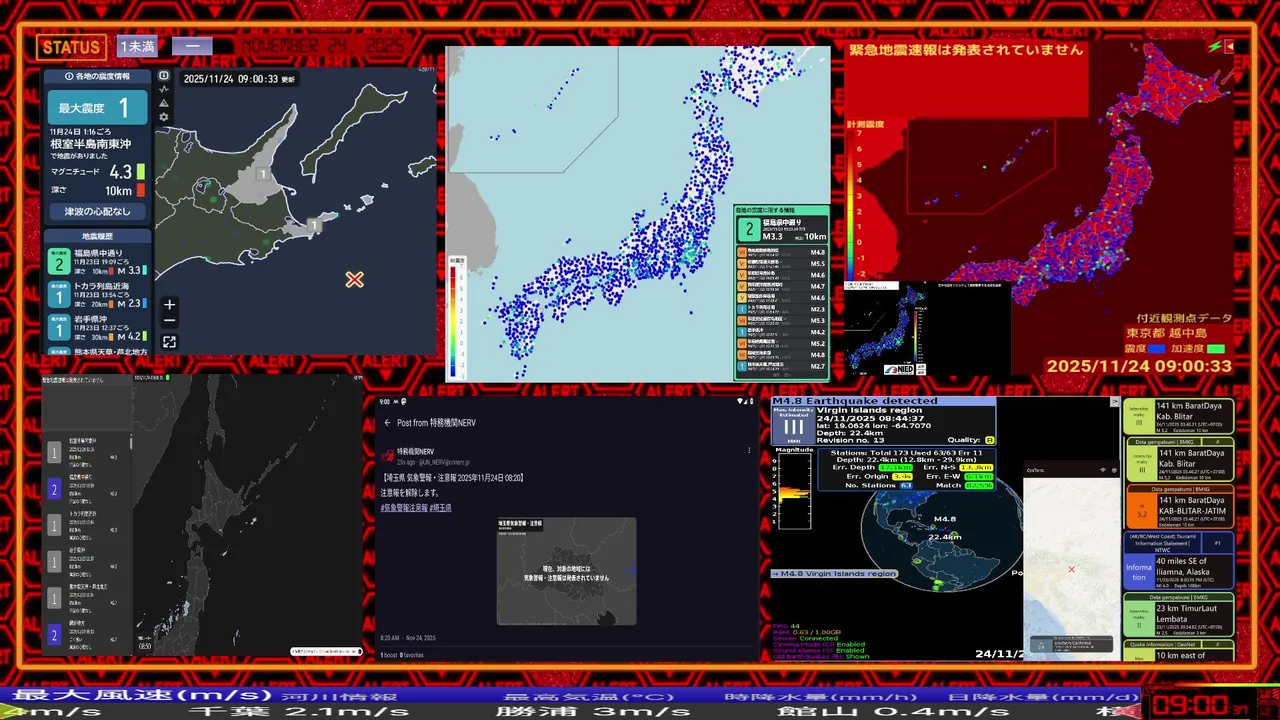Click the 'Sound Alarms (S): Enabled' status line

[819, 650]
